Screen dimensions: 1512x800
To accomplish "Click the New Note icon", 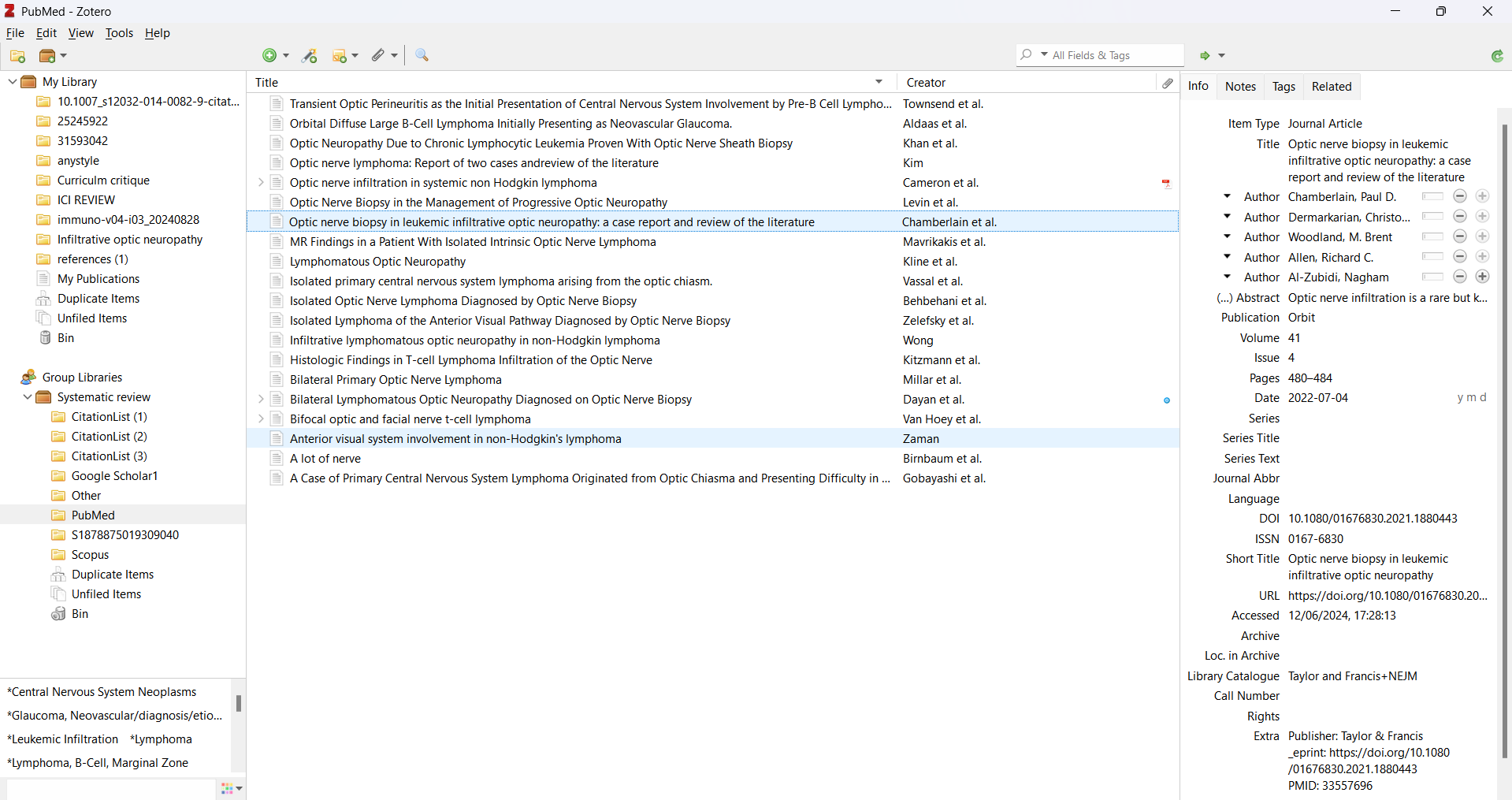I will click(340, 55).
